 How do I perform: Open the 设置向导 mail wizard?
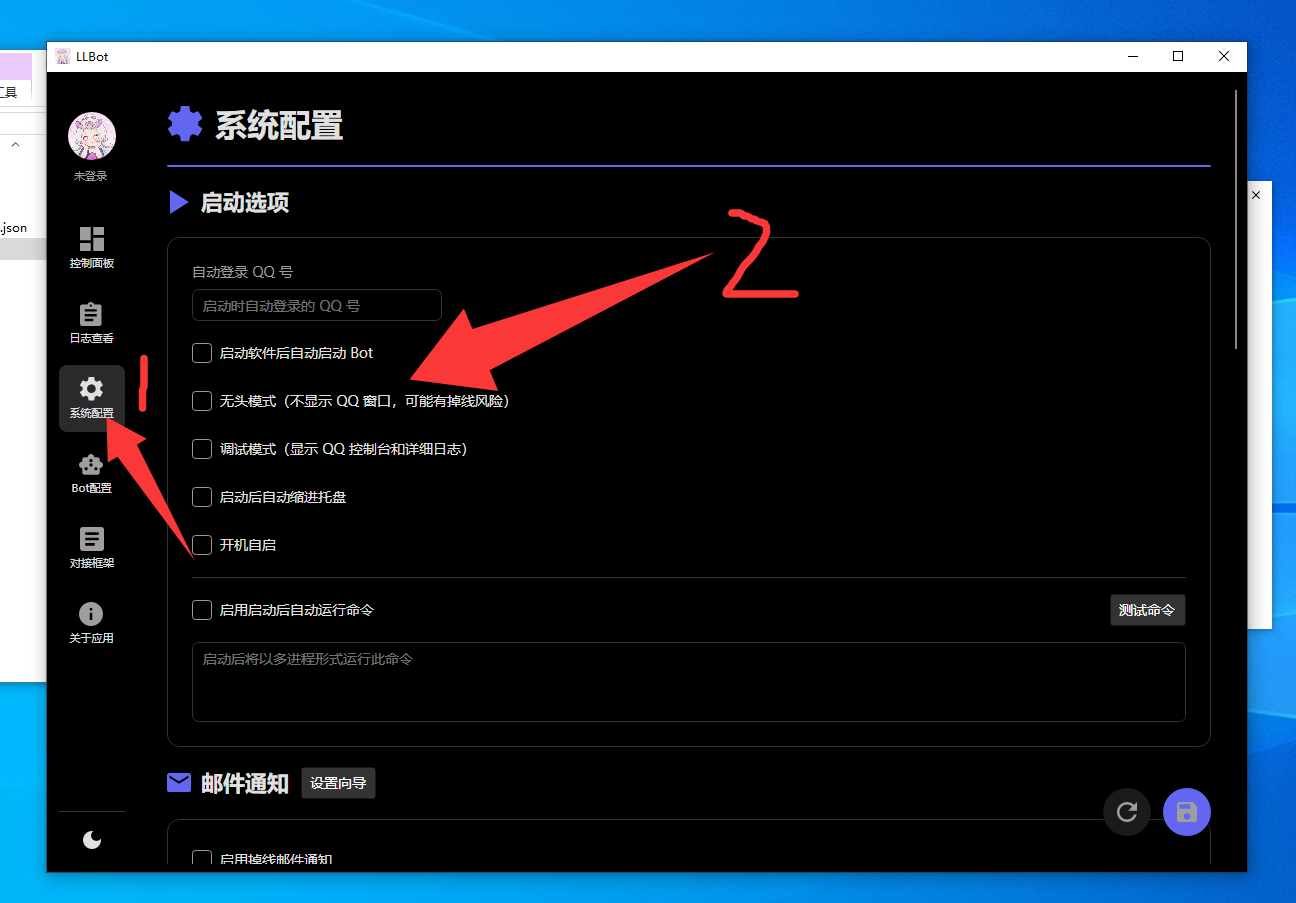338,783
